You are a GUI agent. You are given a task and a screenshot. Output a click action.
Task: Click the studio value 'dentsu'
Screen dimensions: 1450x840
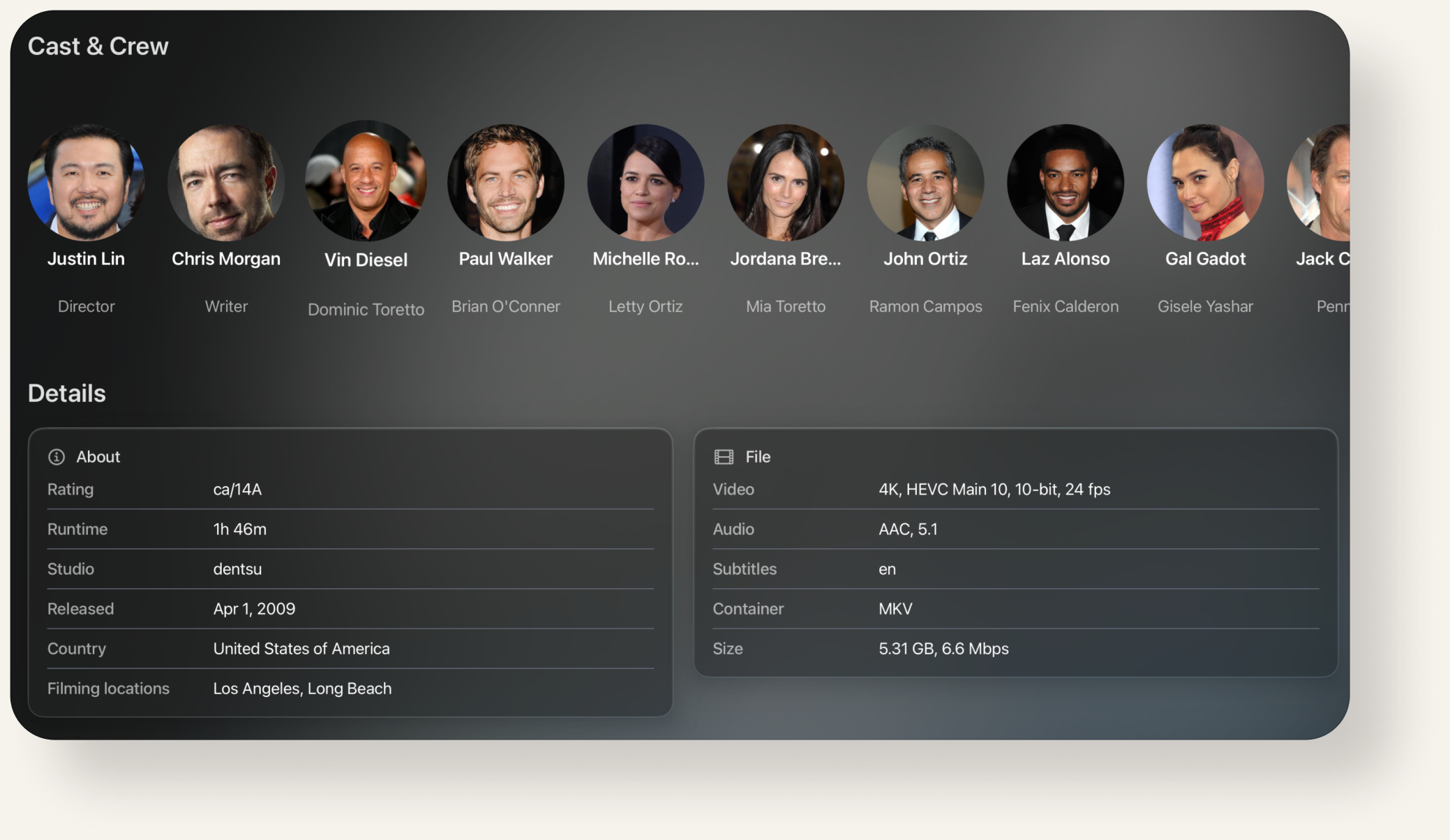tap(237, 569)
